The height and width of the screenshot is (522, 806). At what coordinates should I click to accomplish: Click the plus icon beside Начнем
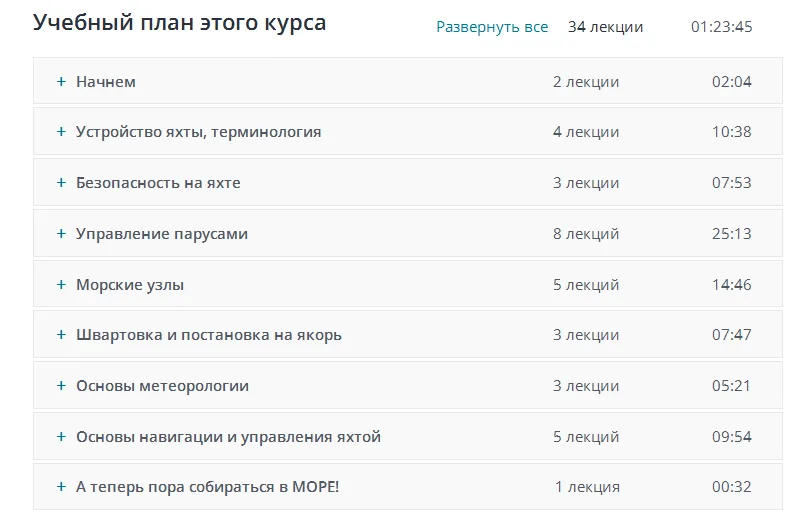tap(61, 82)
